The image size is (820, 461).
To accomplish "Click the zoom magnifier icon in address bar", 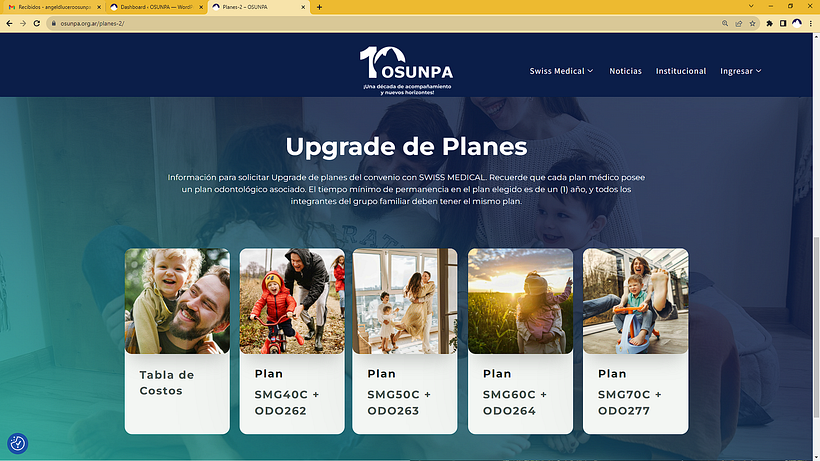I will (x=725, y=23).
